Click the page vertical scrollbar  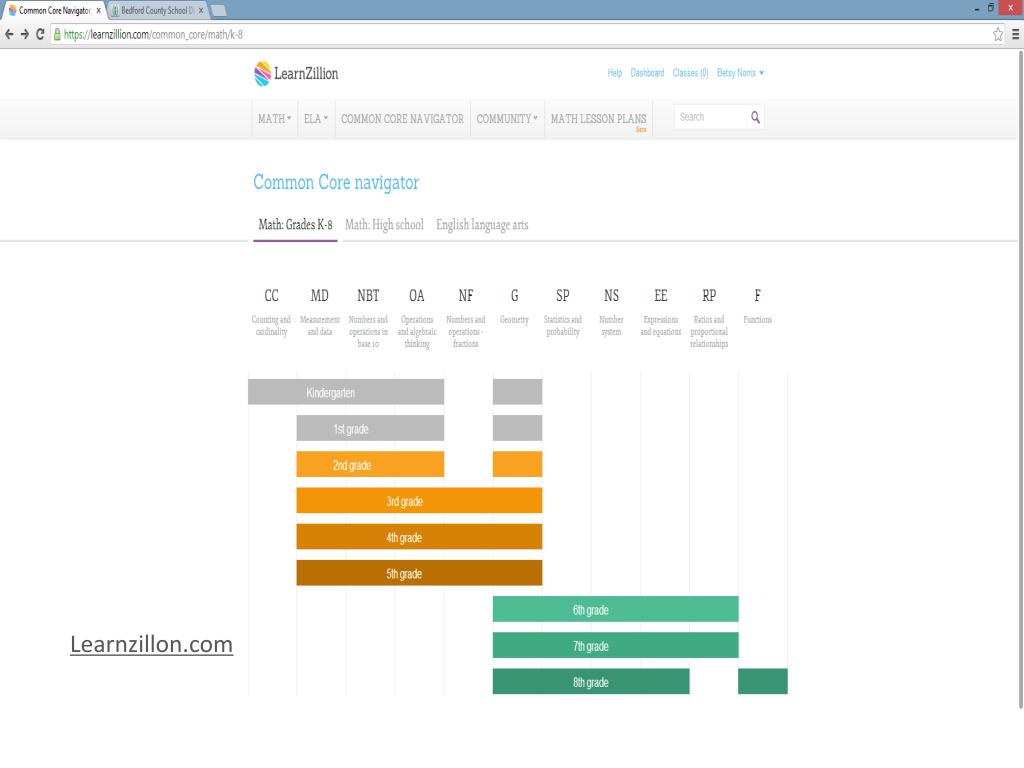pos(1020,379)
